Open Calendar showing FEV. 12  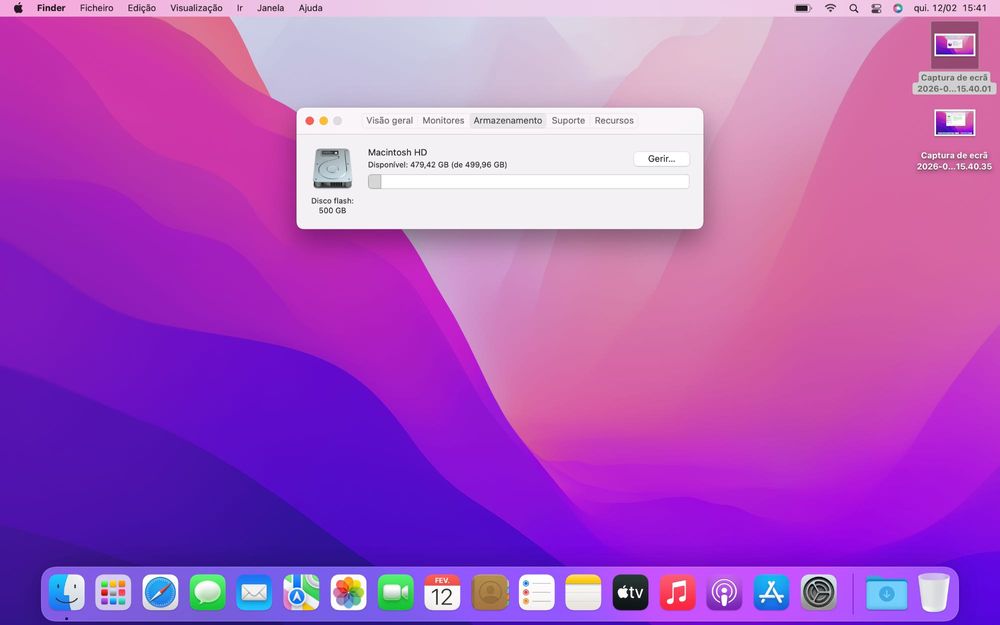coord(442,592)
